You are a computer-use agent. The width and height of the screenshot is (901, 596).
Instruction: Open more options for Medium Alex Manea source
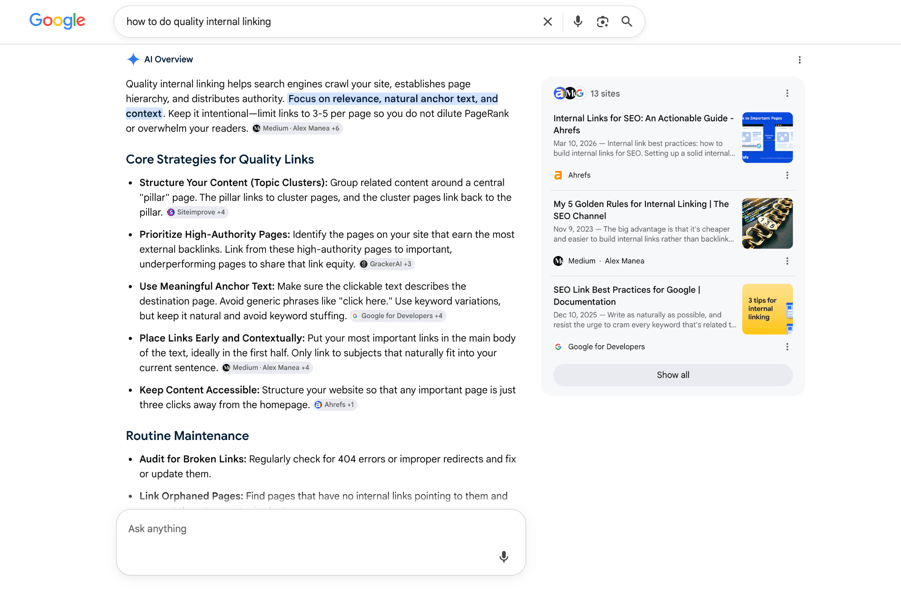coord(787,261)
